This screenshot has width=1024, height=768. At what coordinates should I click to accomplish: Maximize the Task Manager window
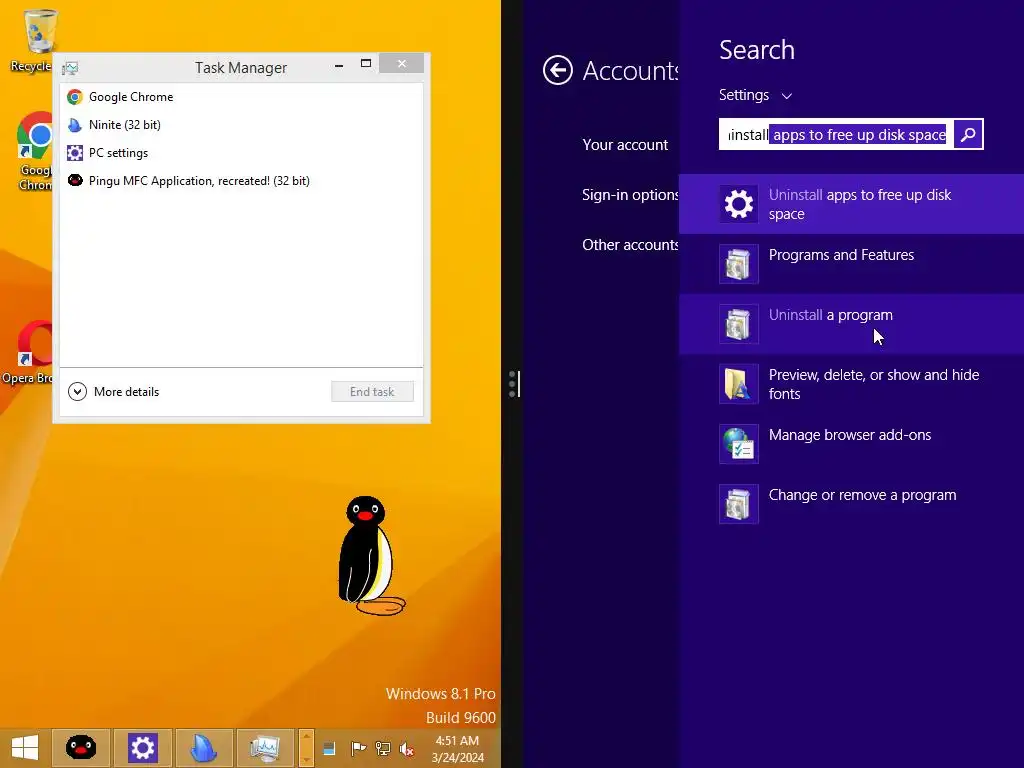(x=366, y=63)
